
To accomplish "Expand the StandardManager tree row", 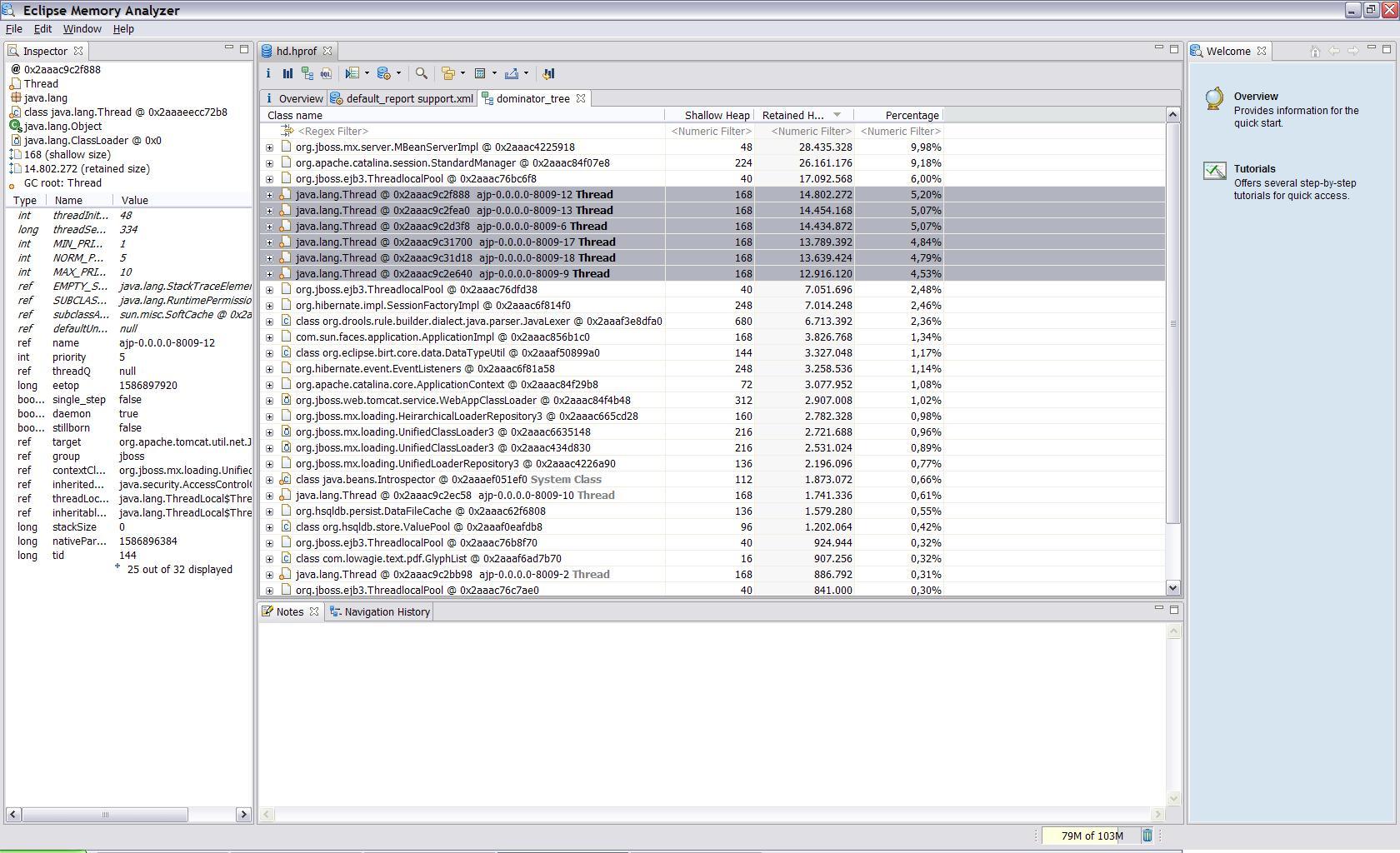I will 269,163.
